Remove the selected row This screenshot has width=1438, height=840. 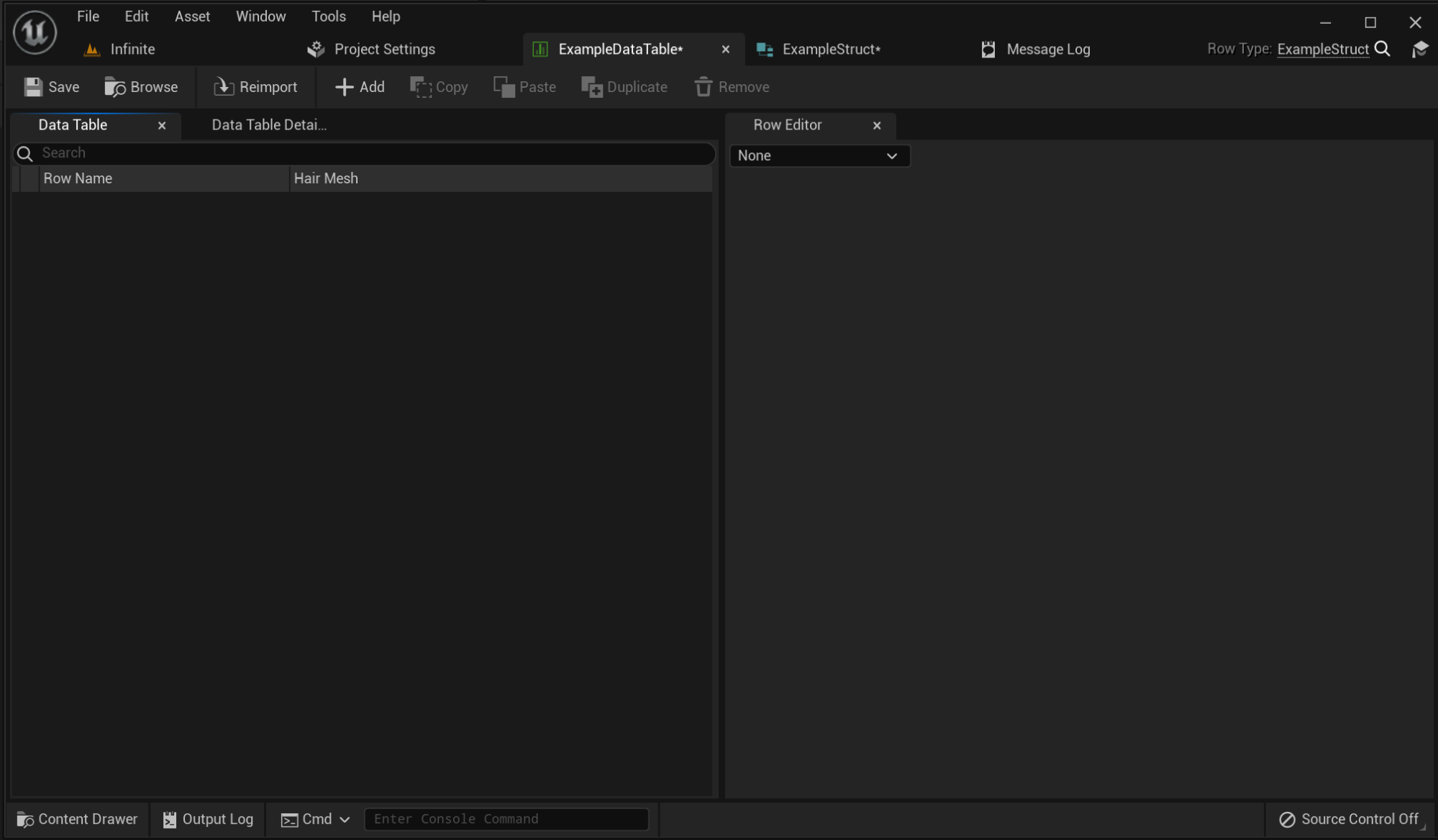tap(732, 87)
